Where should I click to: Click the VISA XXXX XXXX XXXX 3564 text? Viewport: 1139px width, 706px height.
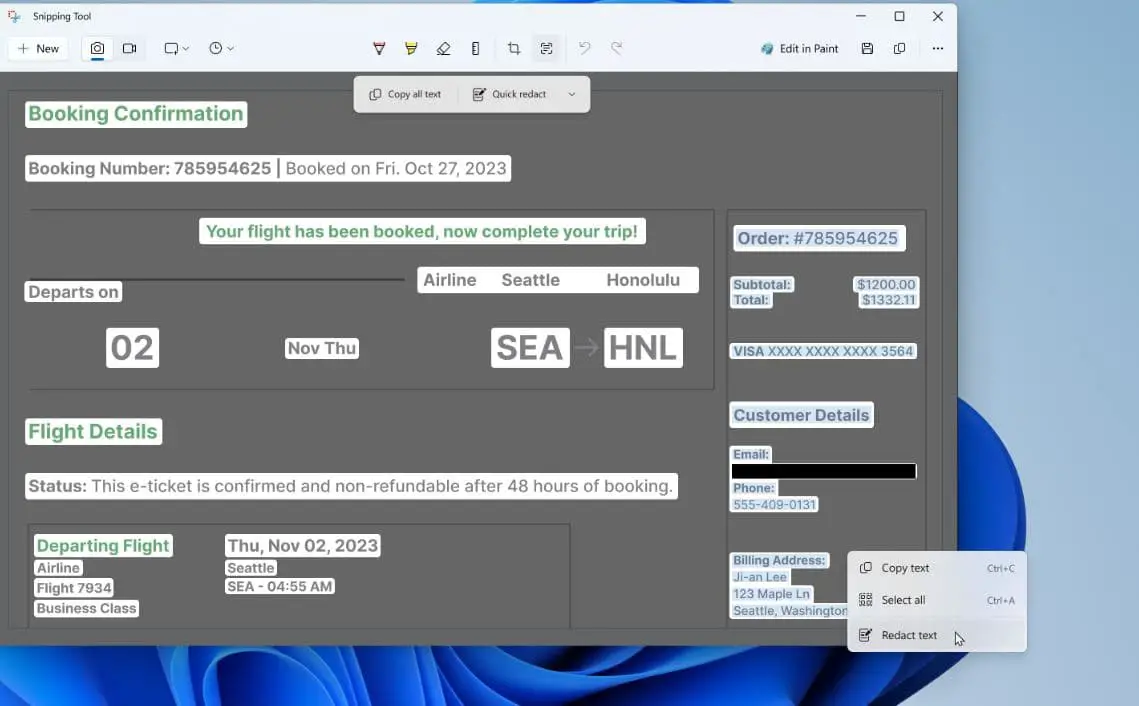click(823, 352)
